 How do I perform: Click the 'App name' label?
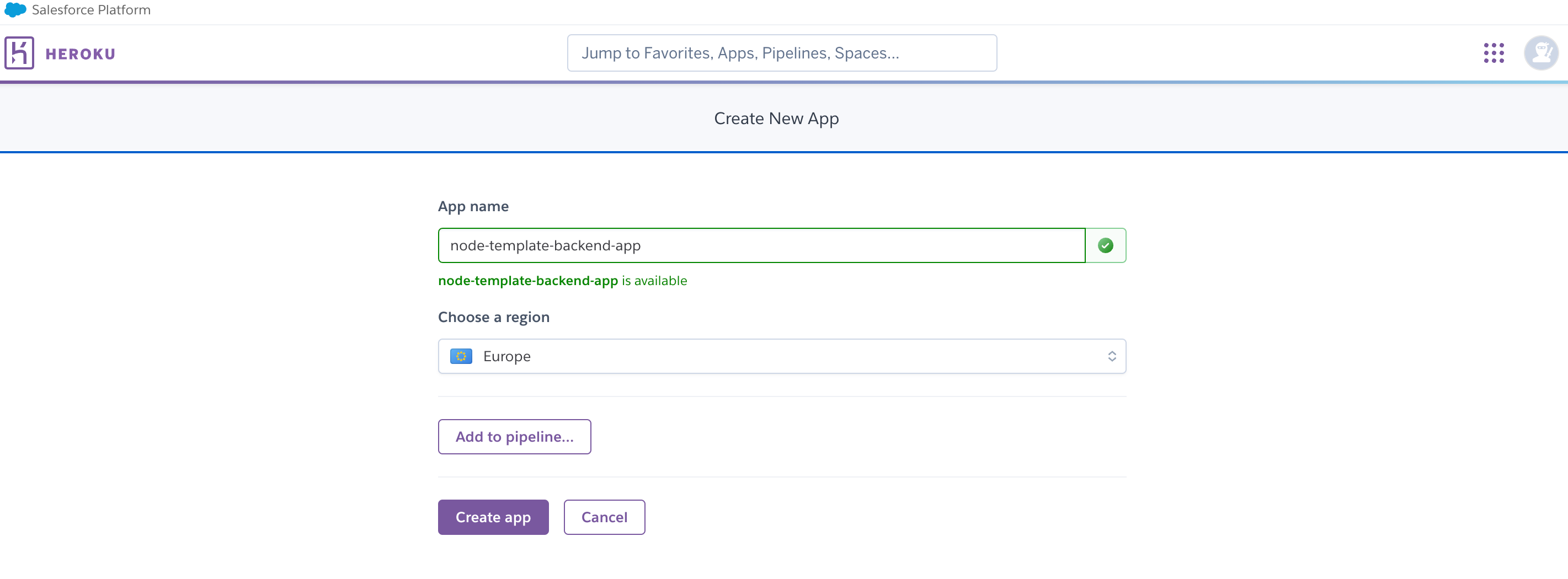click(473, 206)
